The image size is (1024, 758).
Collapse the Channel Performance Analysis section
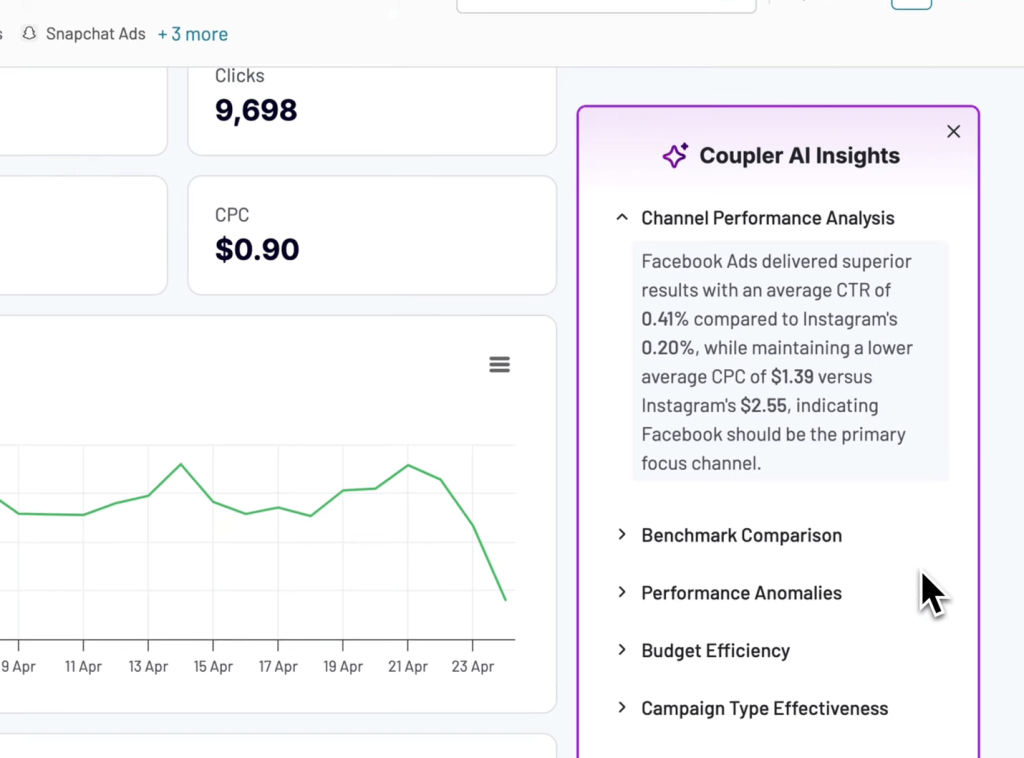[622, 218]
